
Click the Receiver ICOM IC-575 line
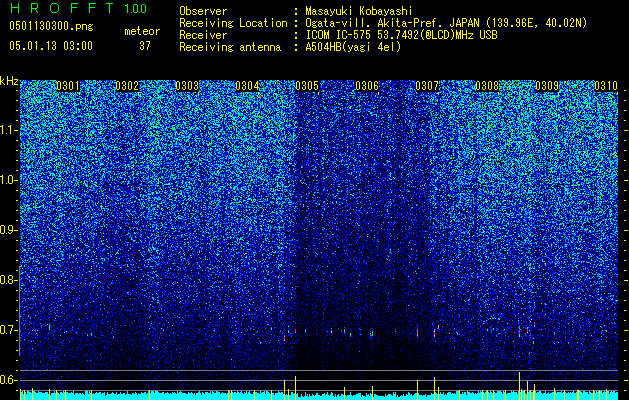(x=338, y=35)
